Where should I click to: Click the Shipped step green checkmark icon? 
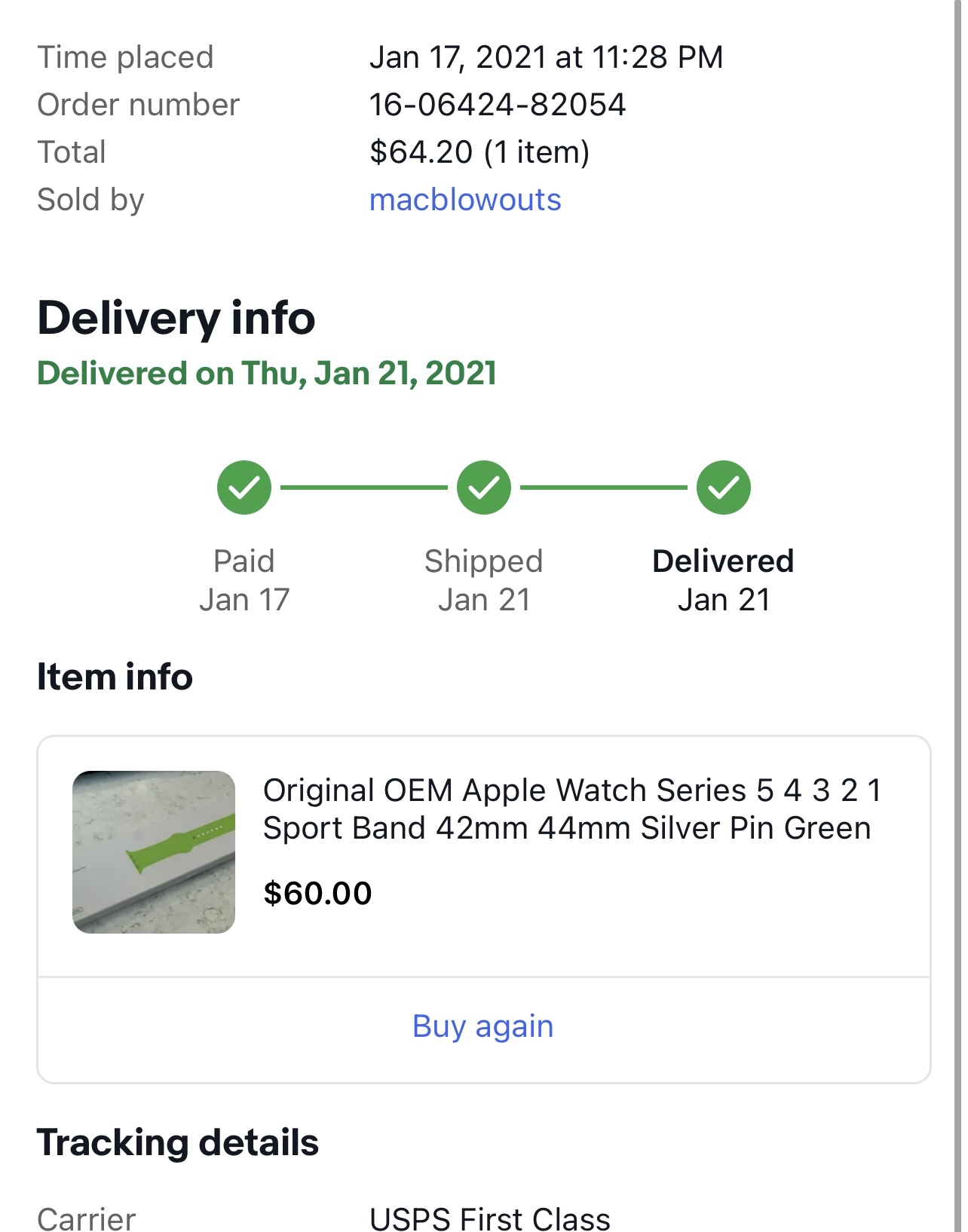484,488
